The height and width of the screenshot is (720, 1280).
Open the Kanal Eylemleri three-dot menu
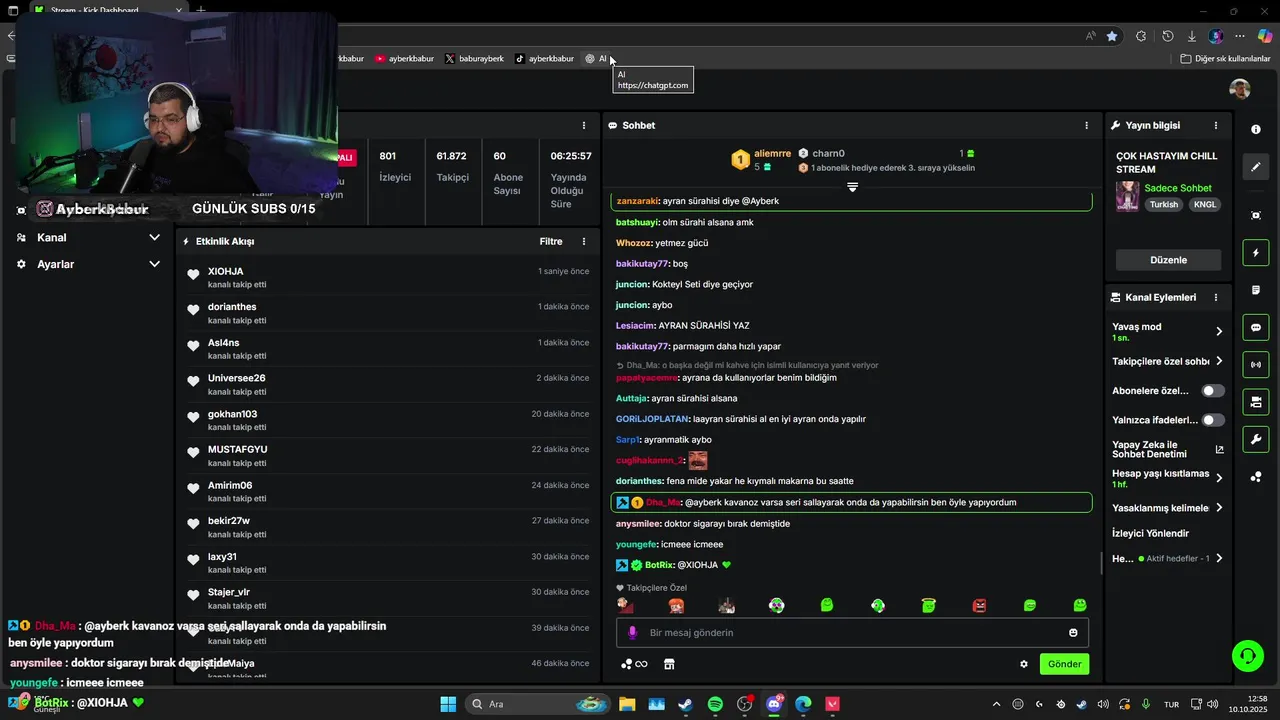coord(1216,297)
